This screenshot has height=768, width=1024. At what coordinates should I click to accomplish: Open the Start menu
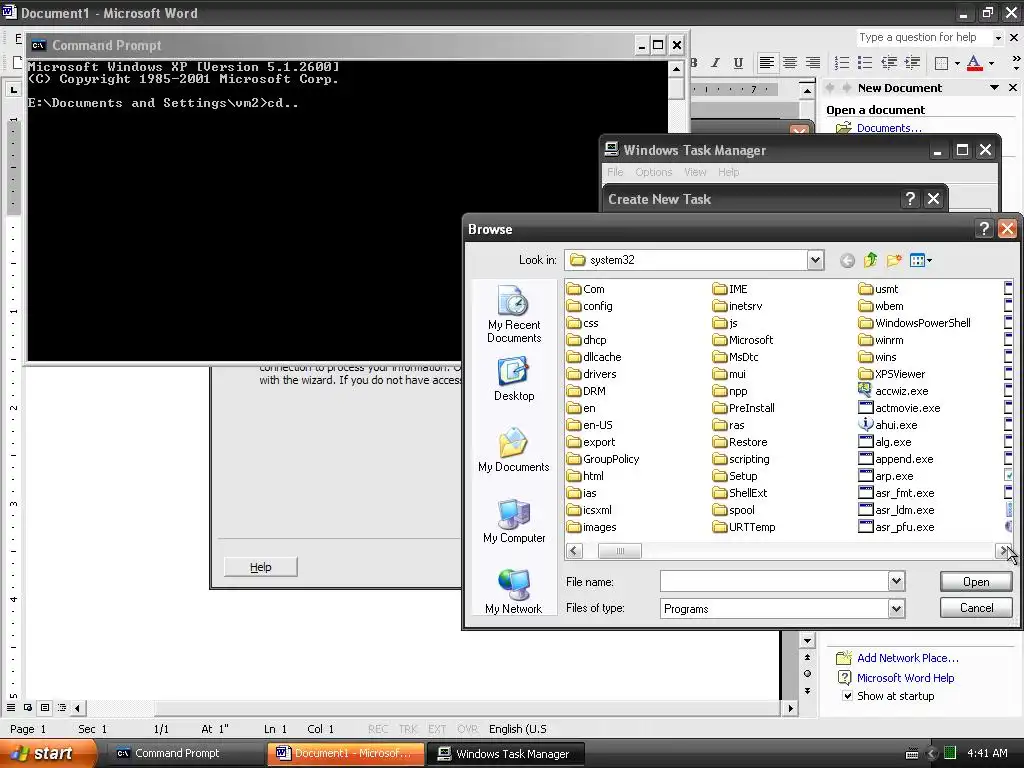pos(48,753)
